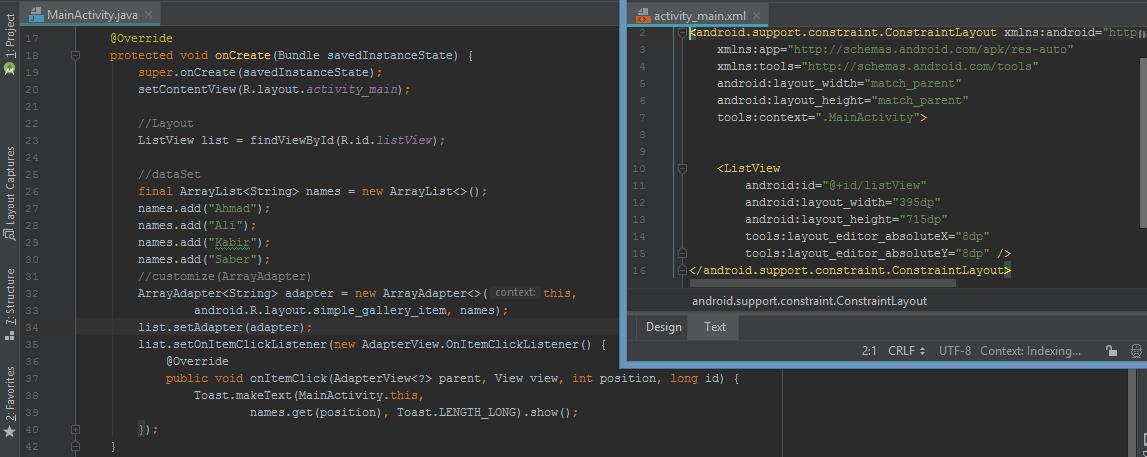Collapse the onCreate method fold at line 18
The width and height of the screenshot is (1147, 457).
coord(75,56)
